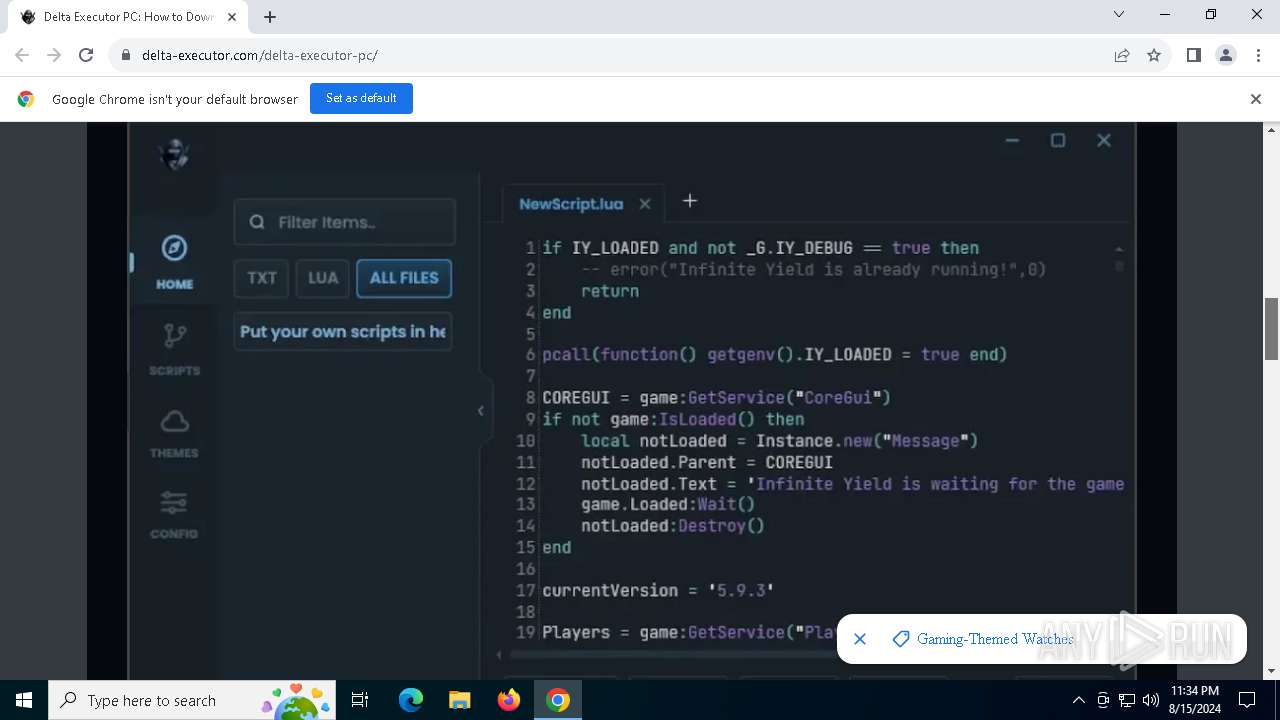Dismiss the default browser notification bar
1280x720 pixels.
[x=1256, y=99]
